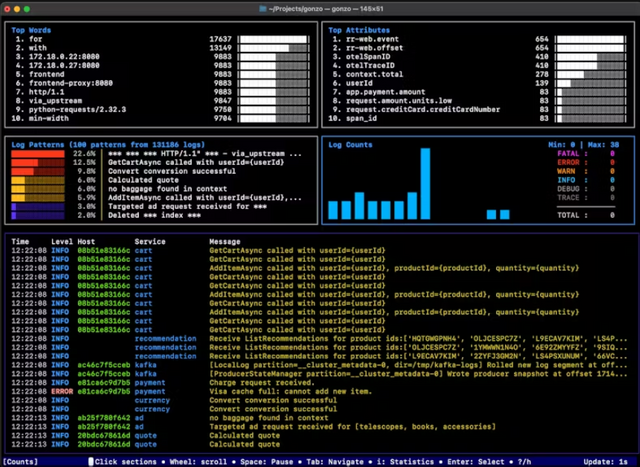This screenshot has height=467, width=640.
Task: Click the [Counts] indicator in status bar
Action: click(20, 462)
